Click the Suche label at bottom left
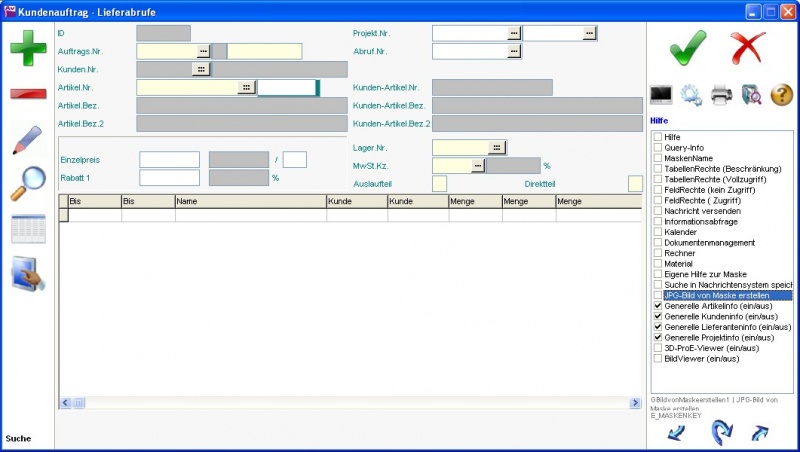 (18, 438)
